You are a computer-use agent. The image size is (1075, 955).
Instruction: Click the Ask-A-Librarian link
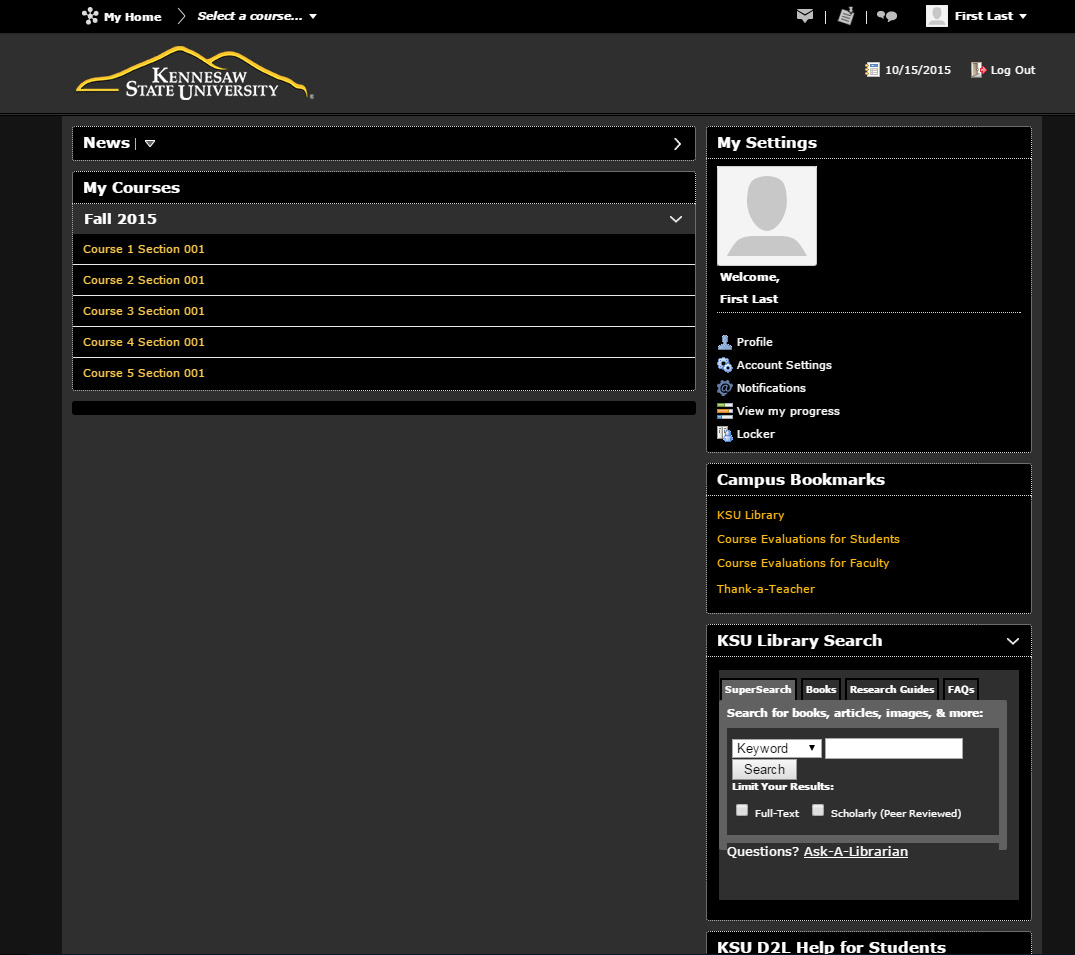pos(855,851)
